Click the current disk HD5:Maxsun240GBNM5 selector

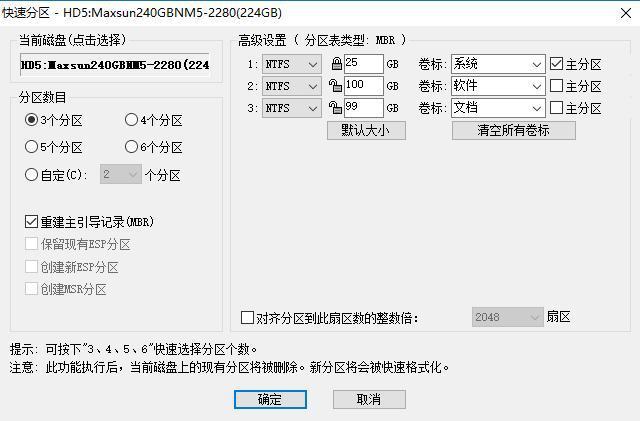click(x=115, y=65)
